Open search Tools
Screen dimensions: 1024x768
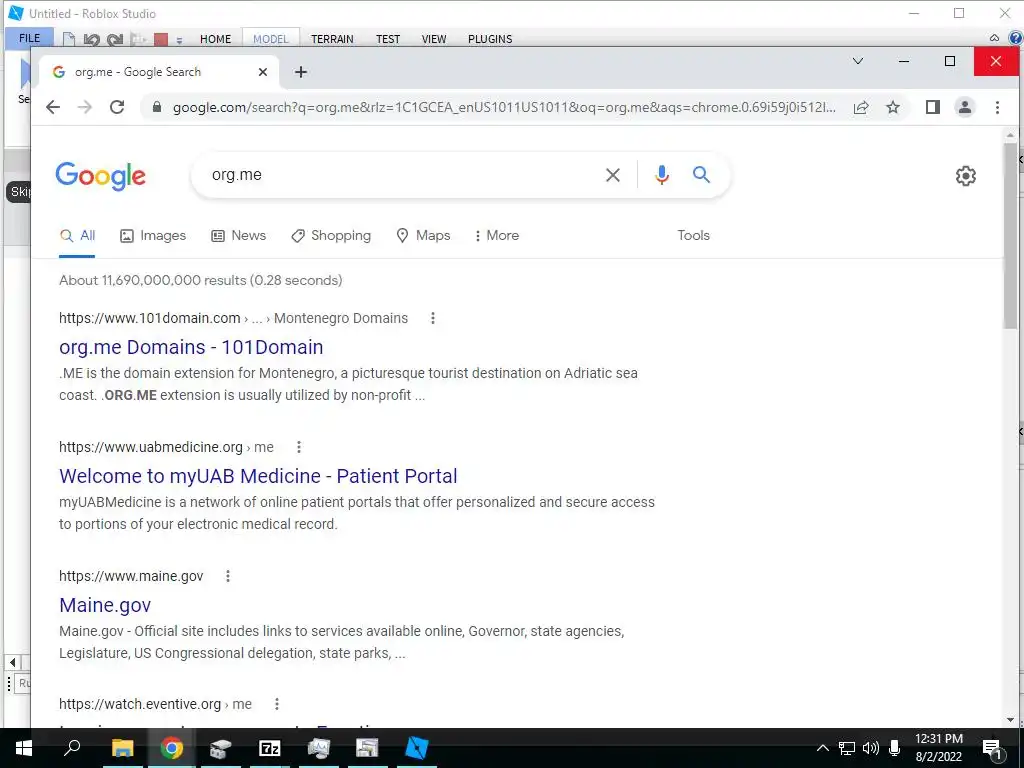(x=694, y=235)
